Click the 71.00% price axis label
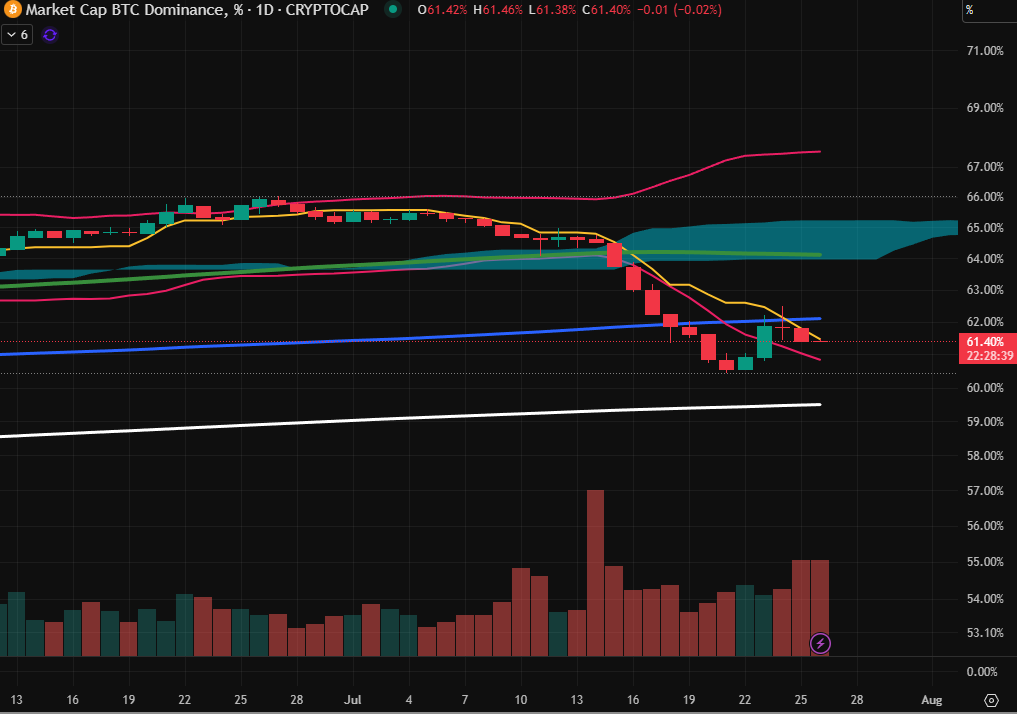The width and height of the screenshot is (1017, 714). pyautogui.click(x=985, y=51)
